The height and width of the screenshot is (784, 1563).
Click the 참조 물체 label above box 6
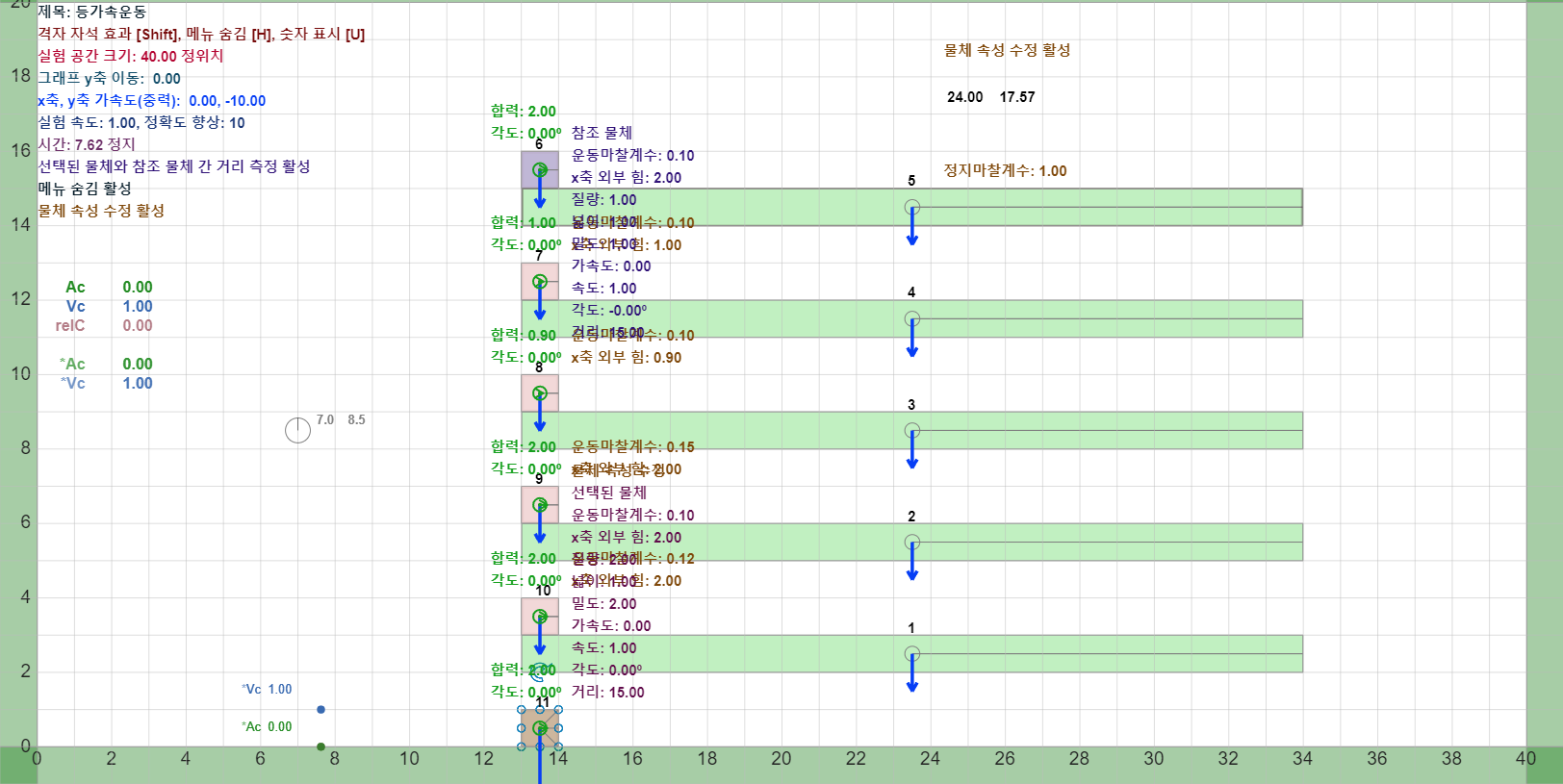click(602, 133)
